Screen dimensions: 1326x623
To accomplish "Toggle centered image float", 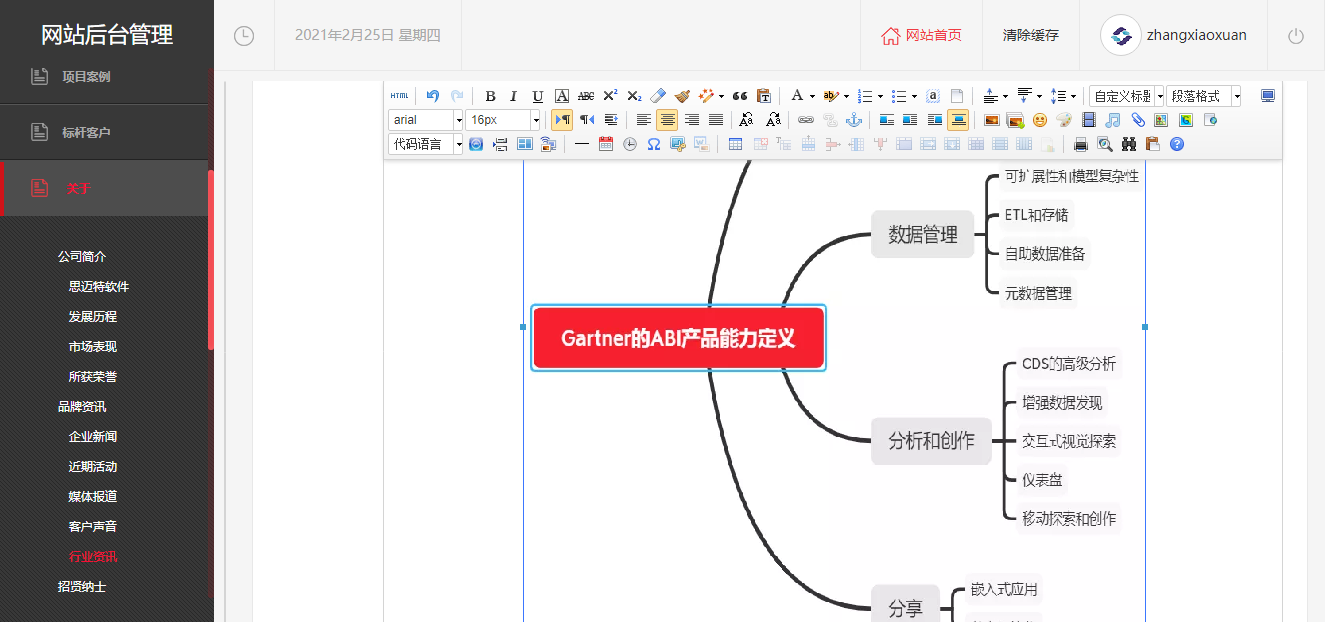I will 958,120.
